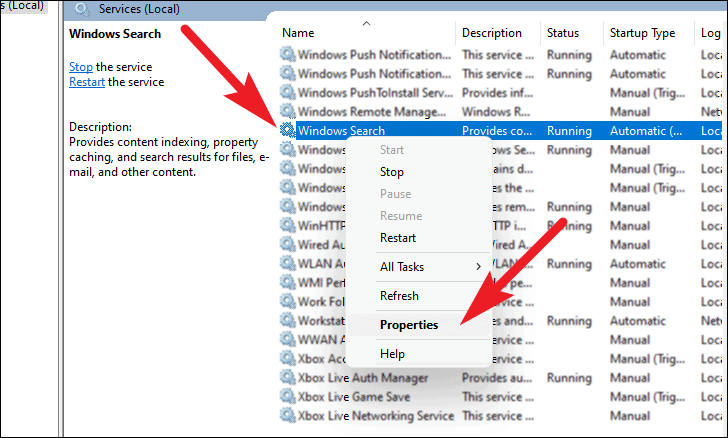Select the Windows PushToInstall Service row

(500, 92)
